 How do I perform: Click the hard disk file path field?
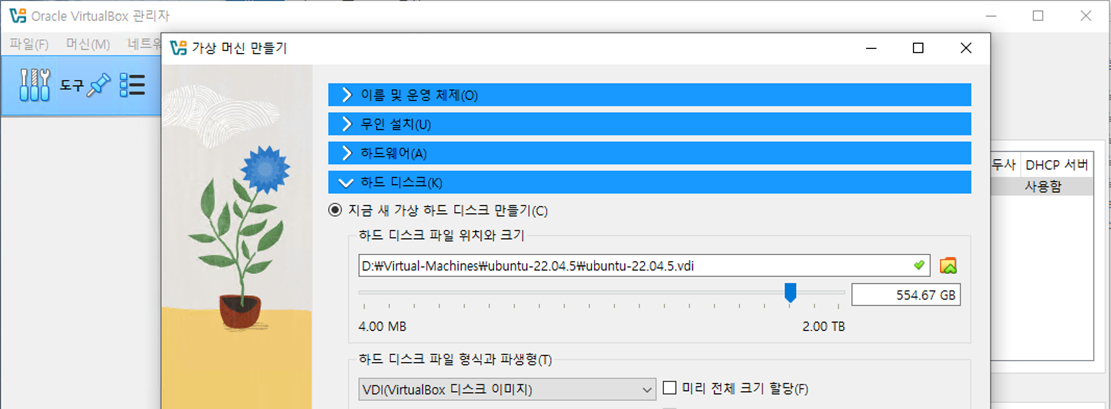644,266
